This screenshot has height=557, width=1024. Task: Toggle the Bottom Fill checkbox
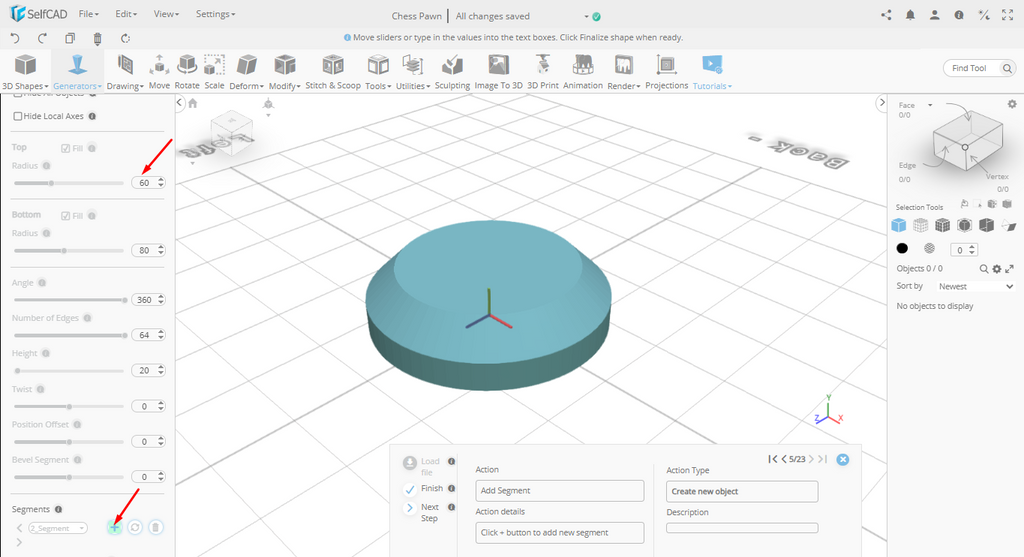pyautogui.click(x=66, y=215)
